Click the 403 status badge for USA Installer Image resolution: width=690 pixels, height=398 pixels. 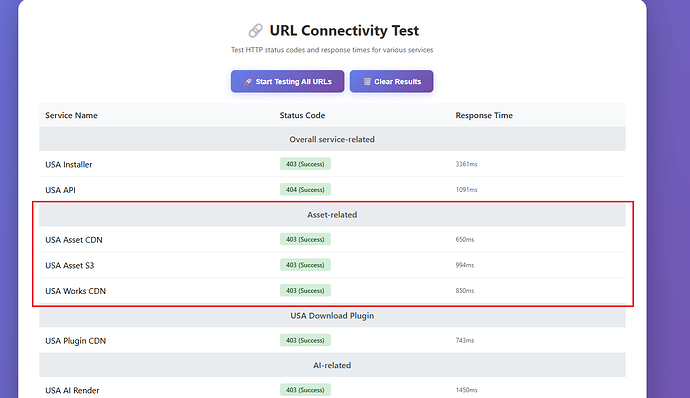tap(305, 164)
